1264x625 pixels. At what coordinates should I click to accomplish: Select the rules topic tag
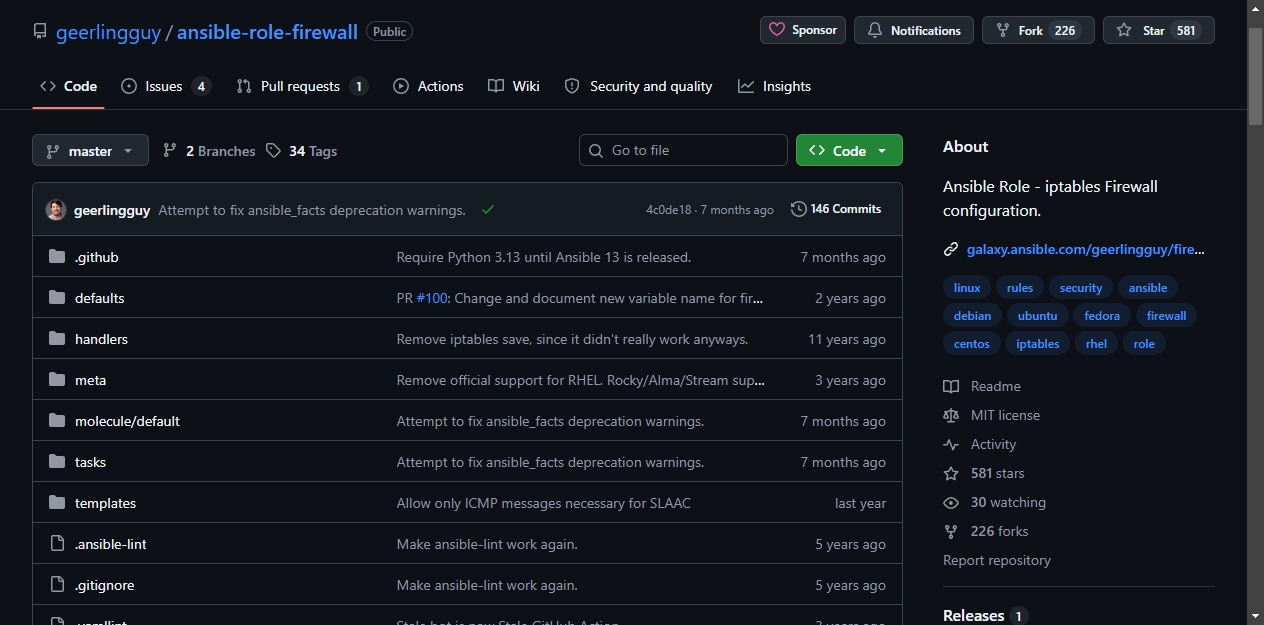(1020, 288)
